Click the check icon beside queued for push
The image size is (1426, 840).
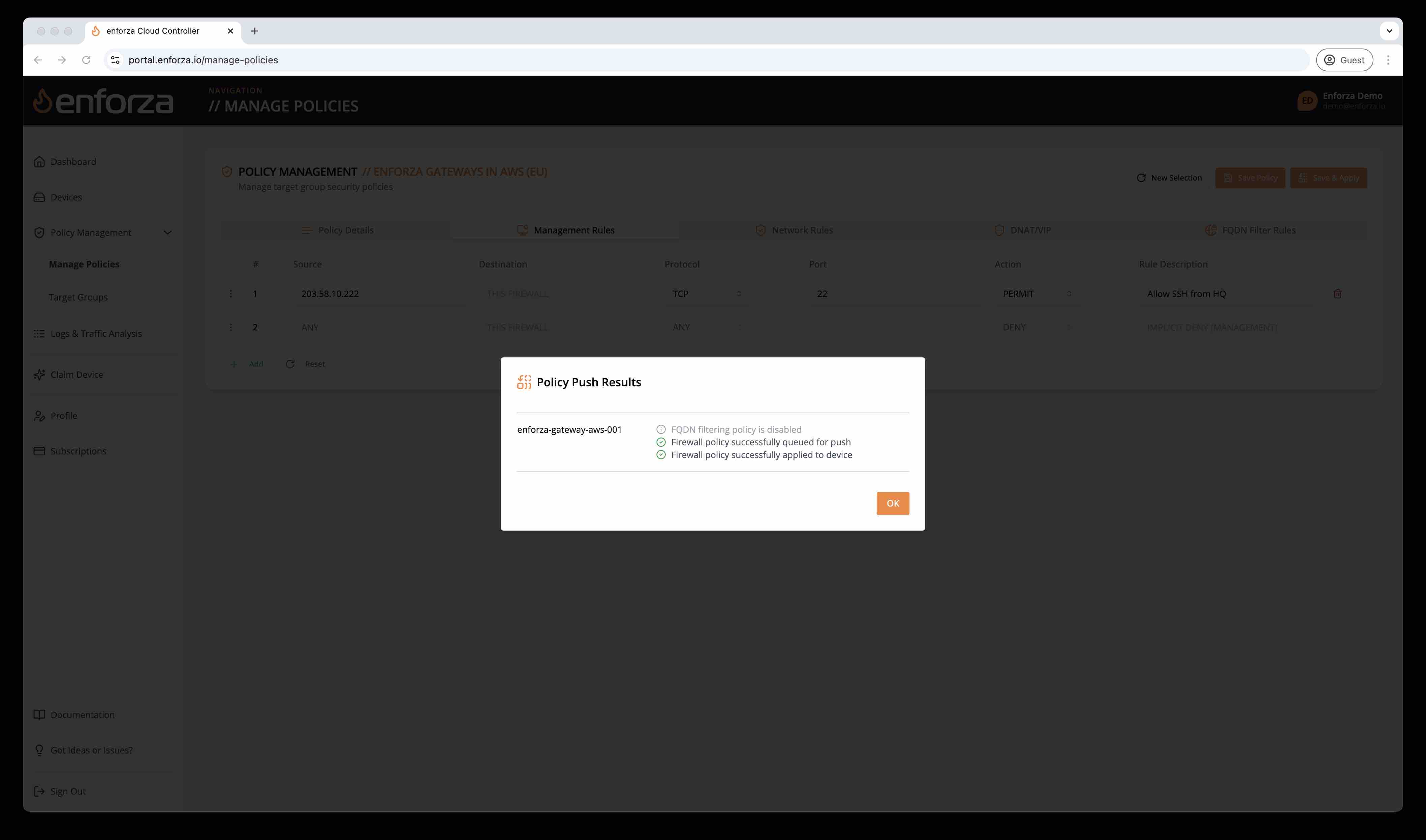pos(661,442)
